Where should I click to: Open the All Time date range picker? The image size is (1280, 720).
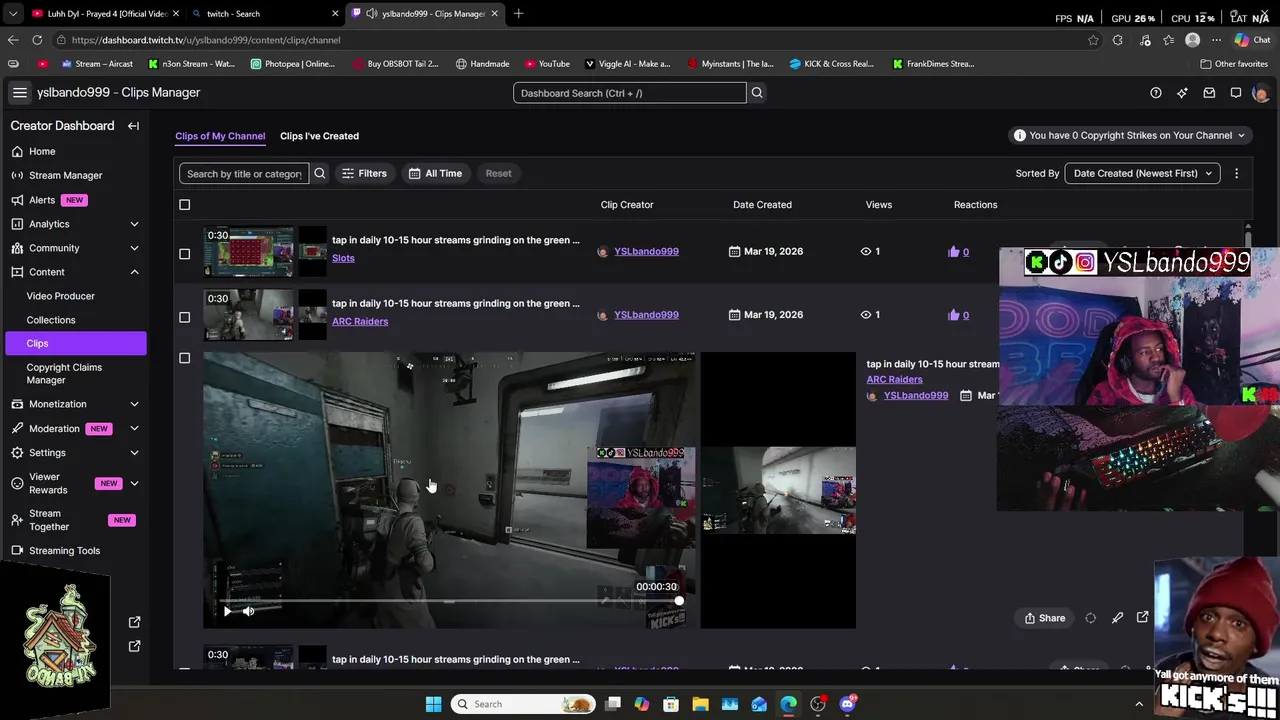(435, 173)
